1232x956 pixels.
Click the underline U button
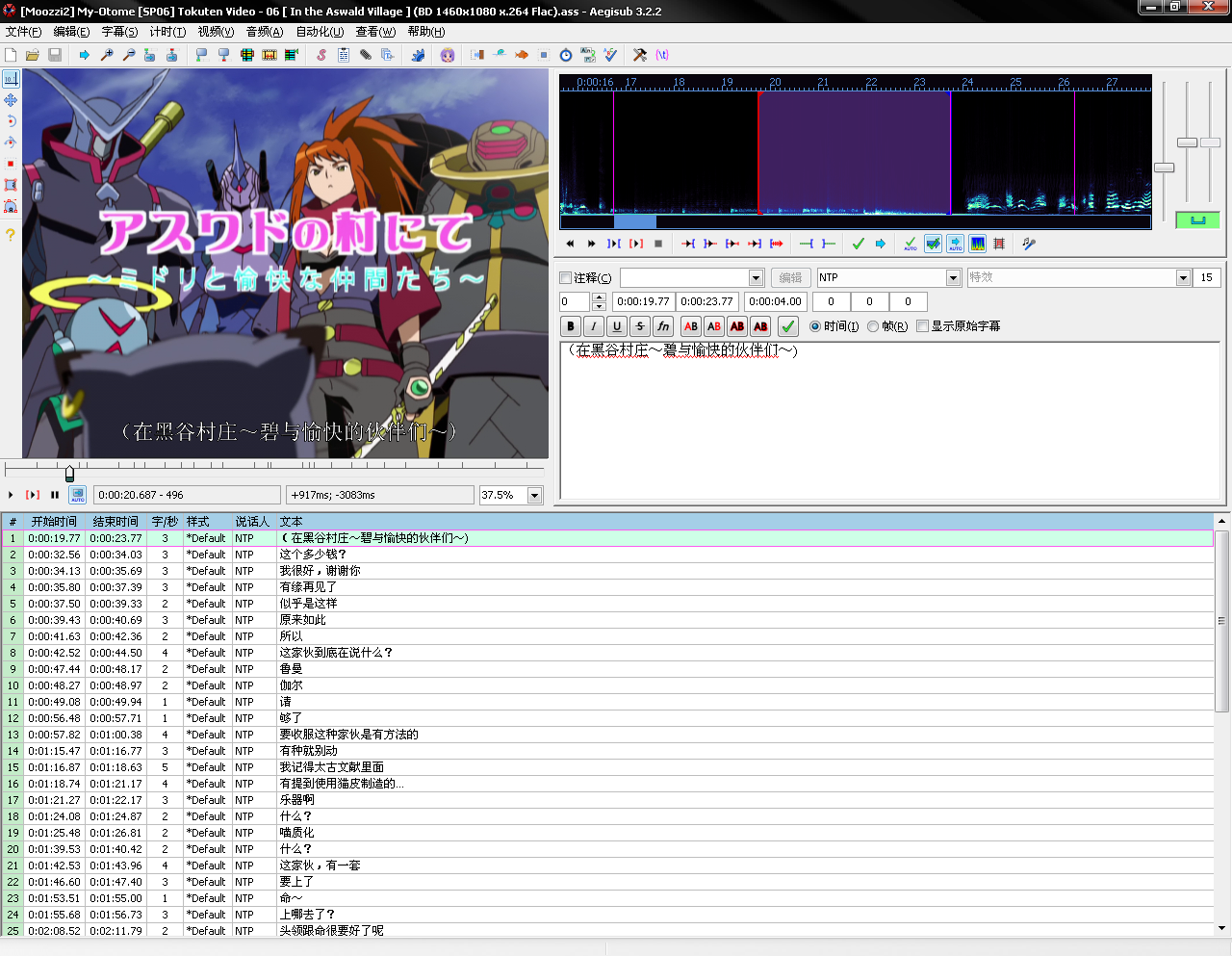[617, 326]
